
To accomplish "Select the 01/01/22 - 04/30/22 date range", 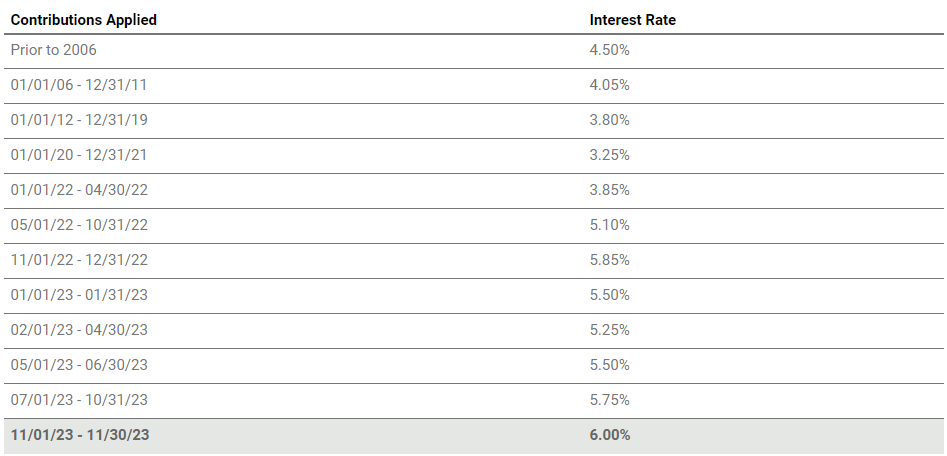I will 79,190.
